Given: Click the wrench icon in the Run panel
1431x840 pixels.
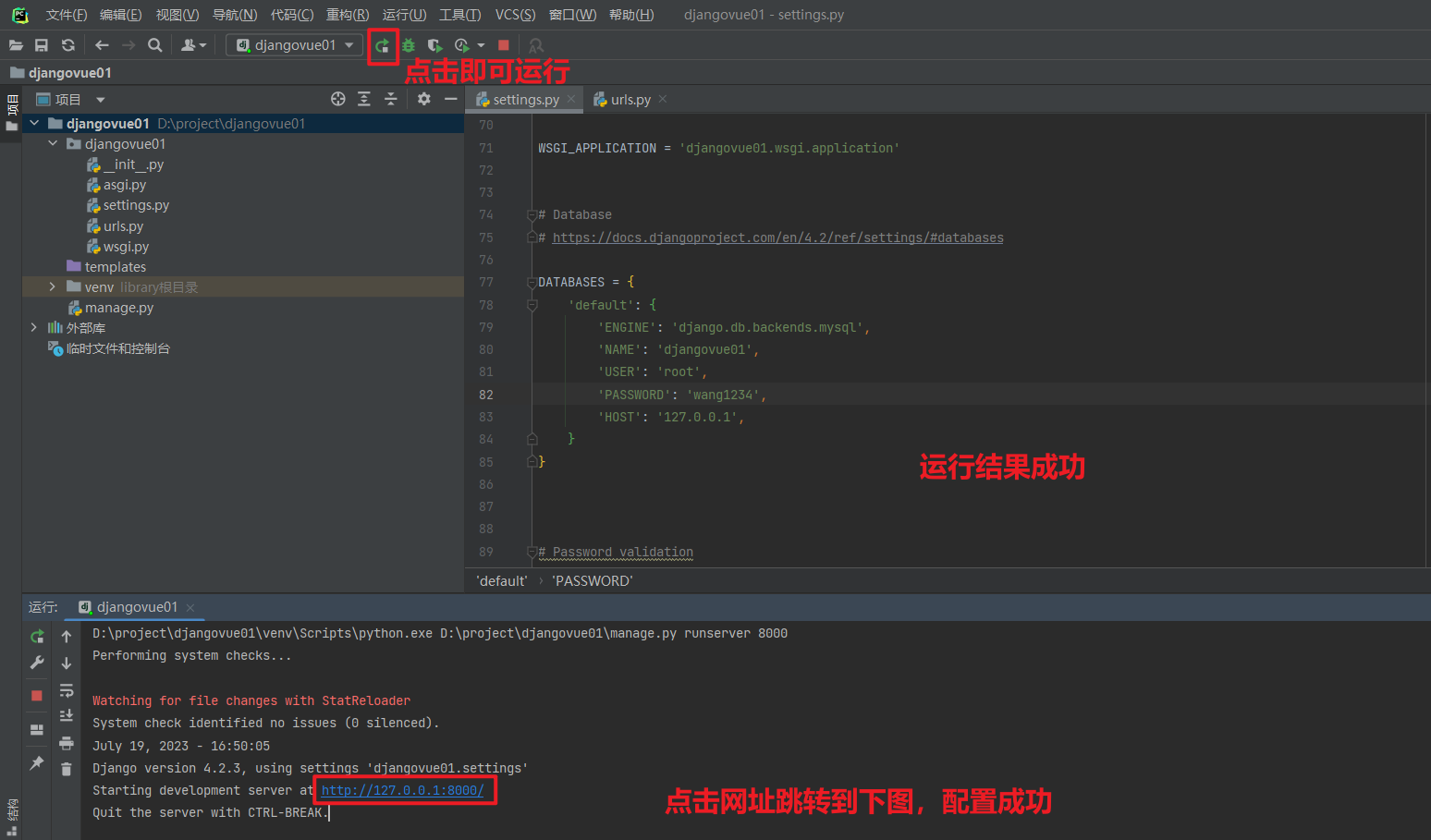Looking at the screenshot, I should (x=37, y=663).
